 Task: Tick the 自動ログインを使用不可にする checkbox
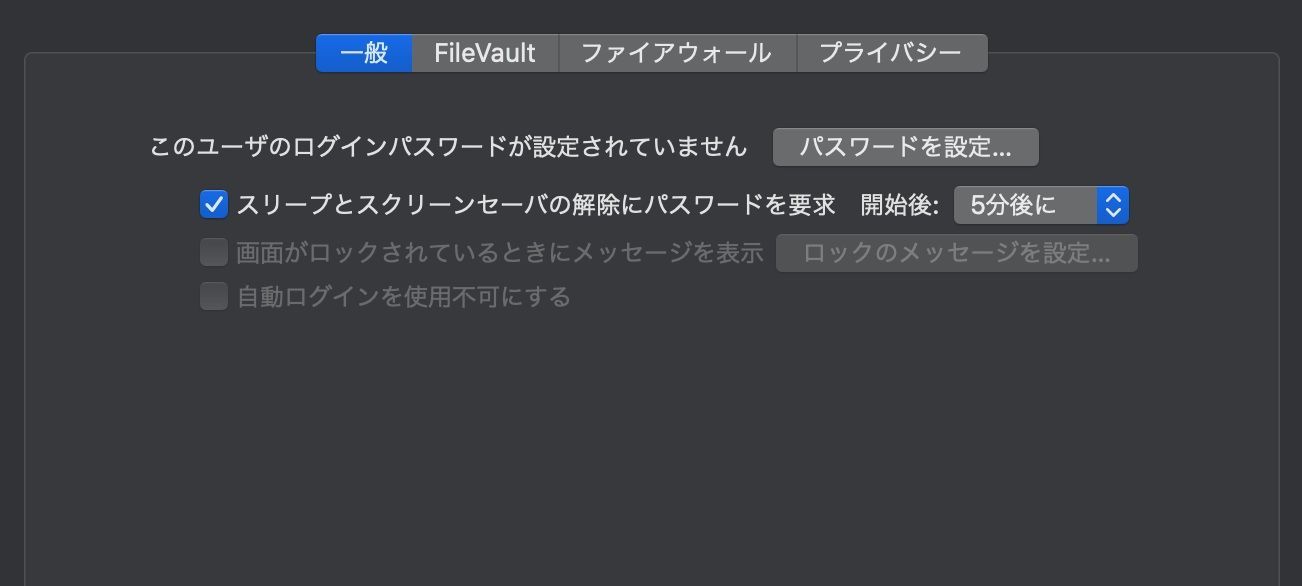click(x=214, y=296)
